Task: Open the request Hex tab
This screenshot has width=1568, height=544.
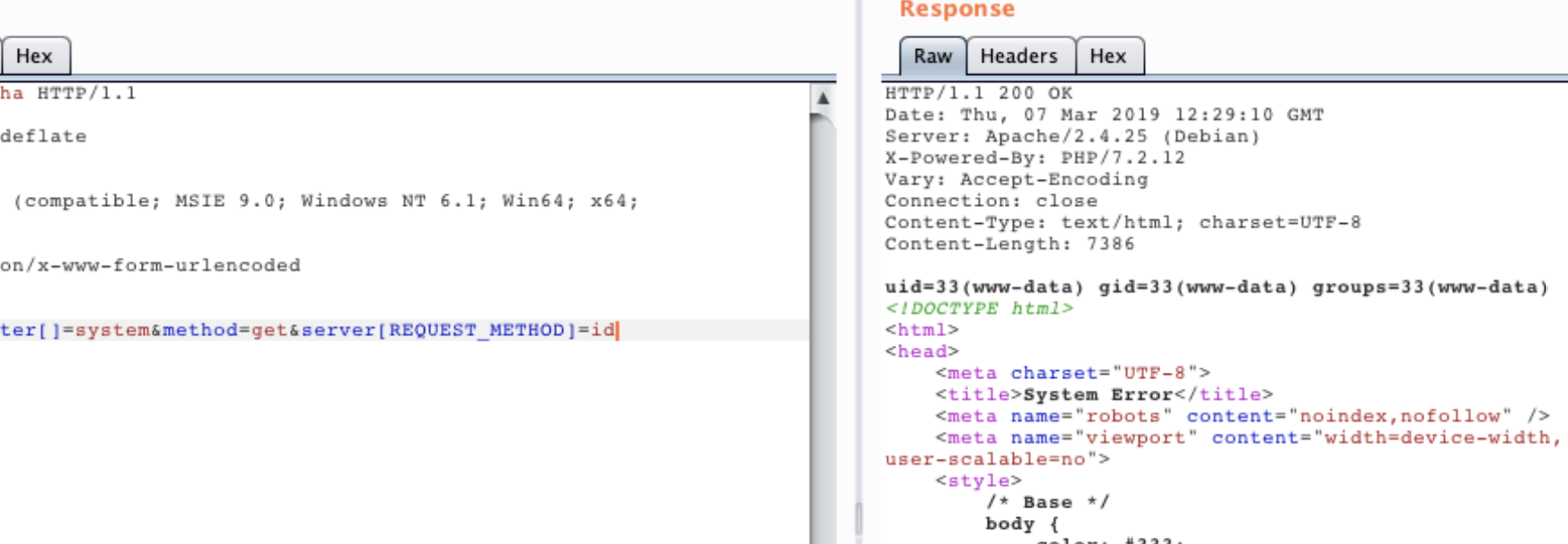Action: 34,56
